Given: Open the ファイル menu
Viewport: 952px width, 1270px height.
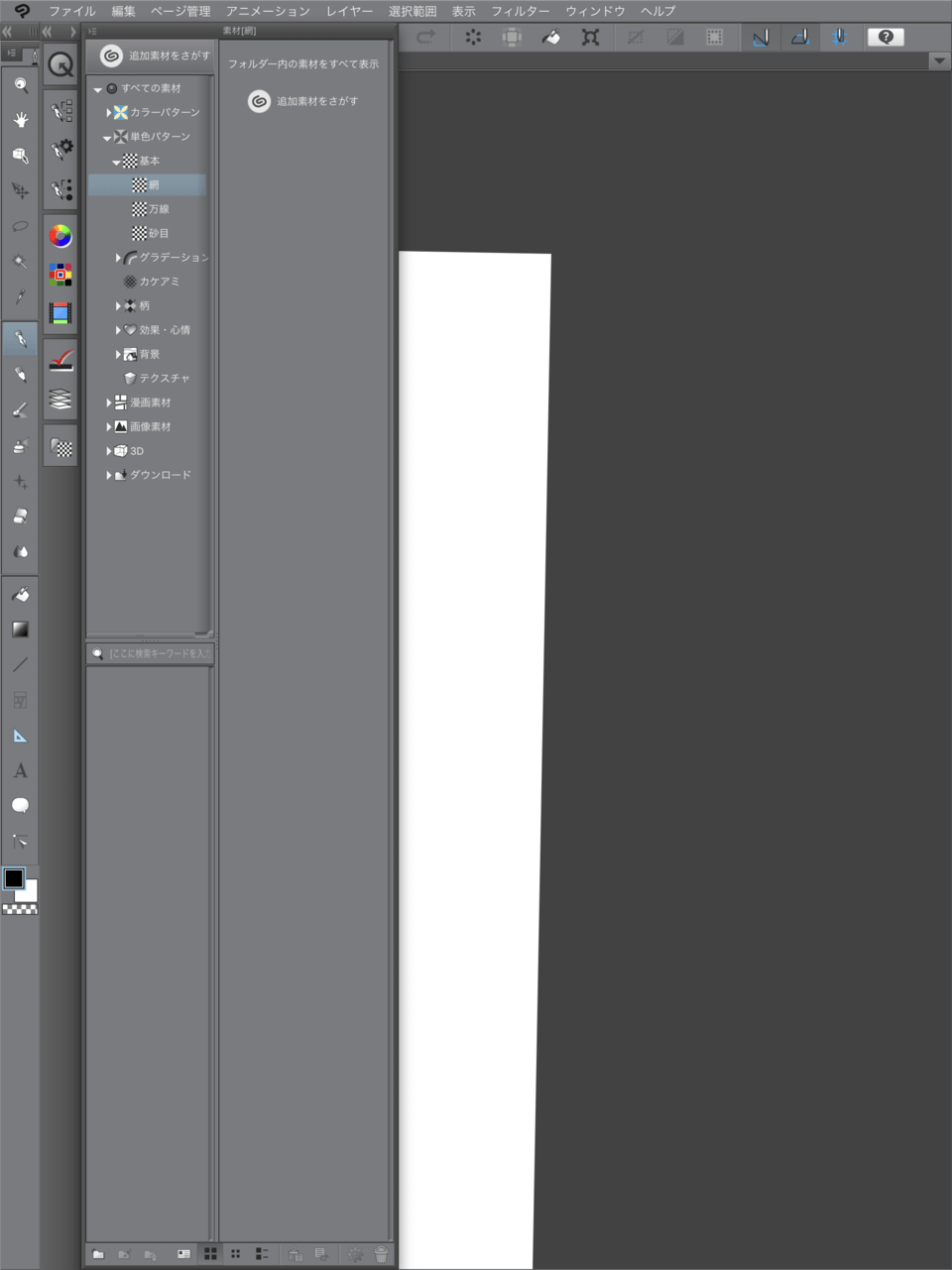Looking at the screenshot, I should [x=72, y=11].
